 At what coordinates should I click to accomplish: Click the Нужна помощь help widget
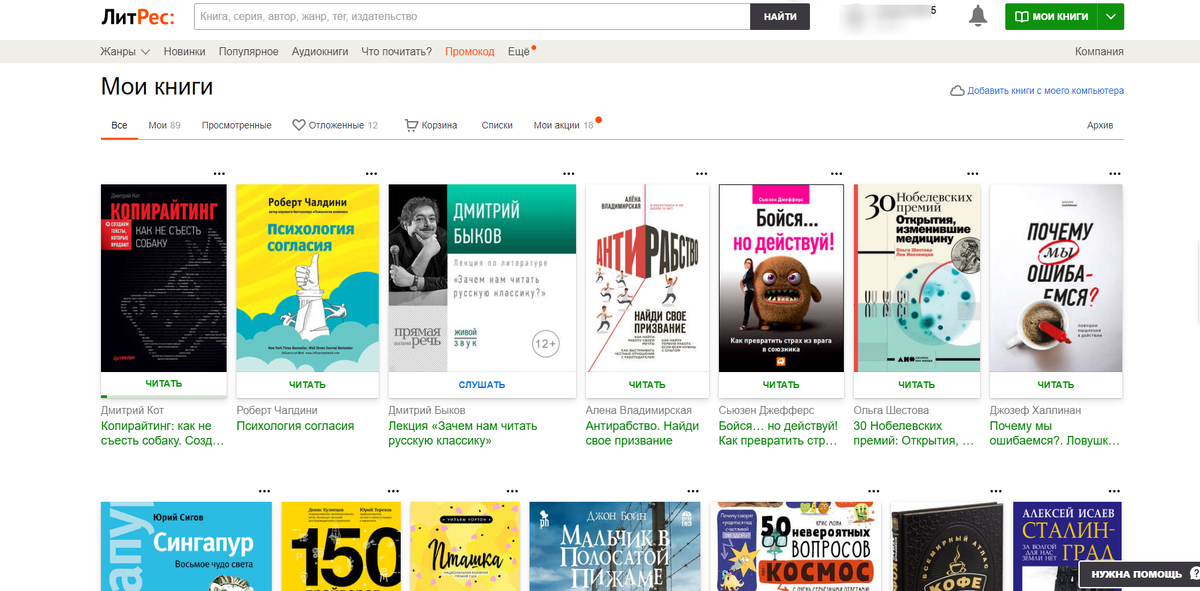1139,574
